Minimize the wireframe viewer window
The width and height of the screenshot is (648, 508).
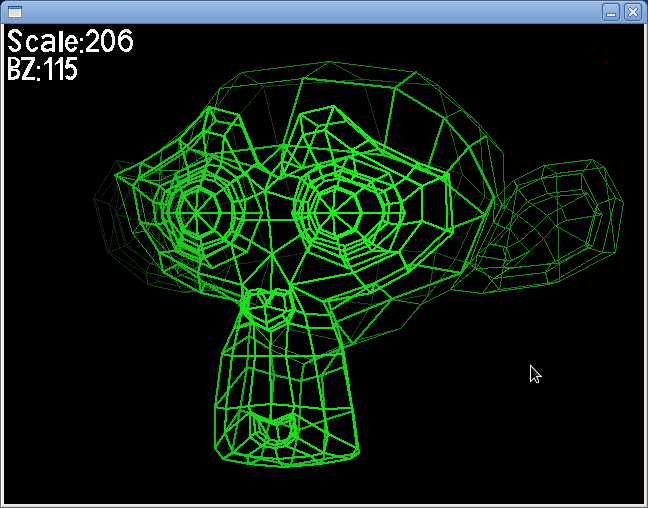point(611,12)
